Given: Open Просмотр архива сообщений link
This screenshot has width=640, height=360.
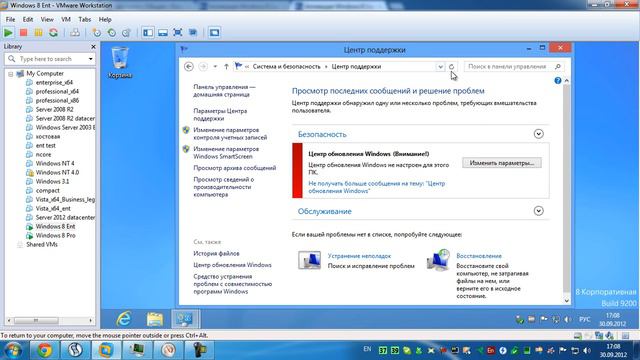Looking at the screenshot, I should (x=235, y=168).
